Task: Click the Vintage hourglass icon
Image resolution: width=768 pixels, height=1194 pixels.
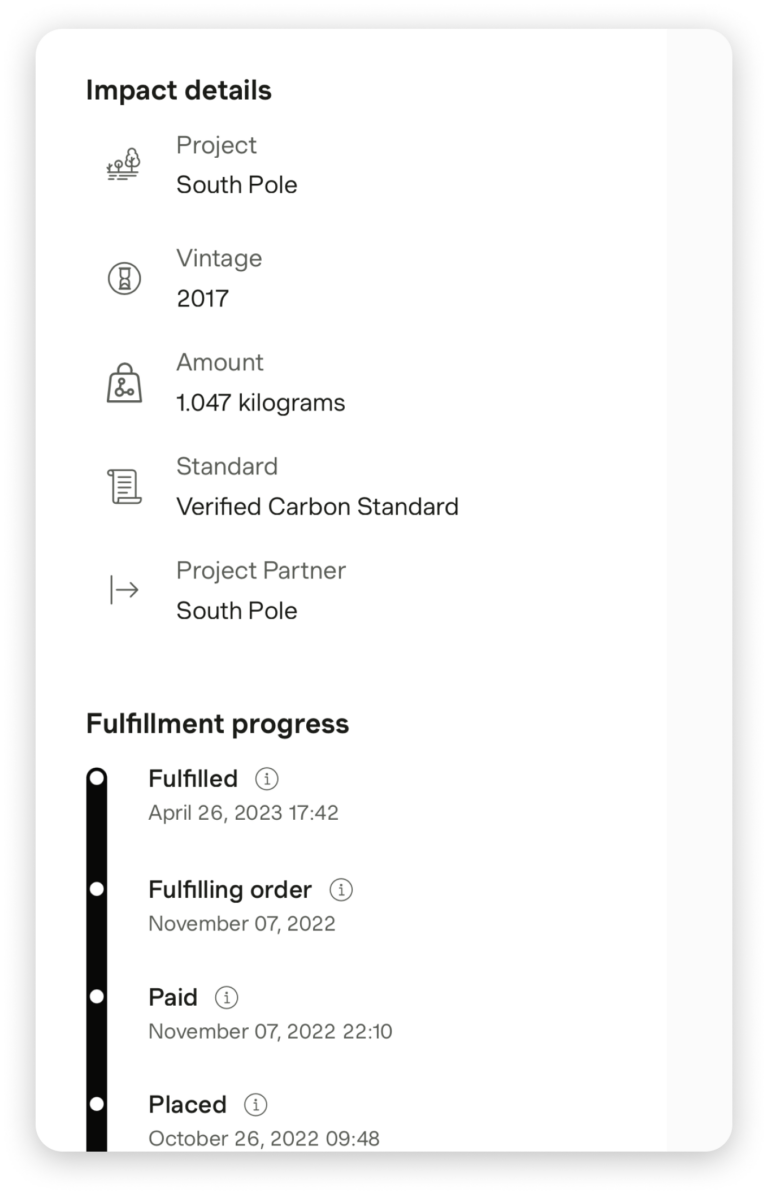Action: click(124, 278)
